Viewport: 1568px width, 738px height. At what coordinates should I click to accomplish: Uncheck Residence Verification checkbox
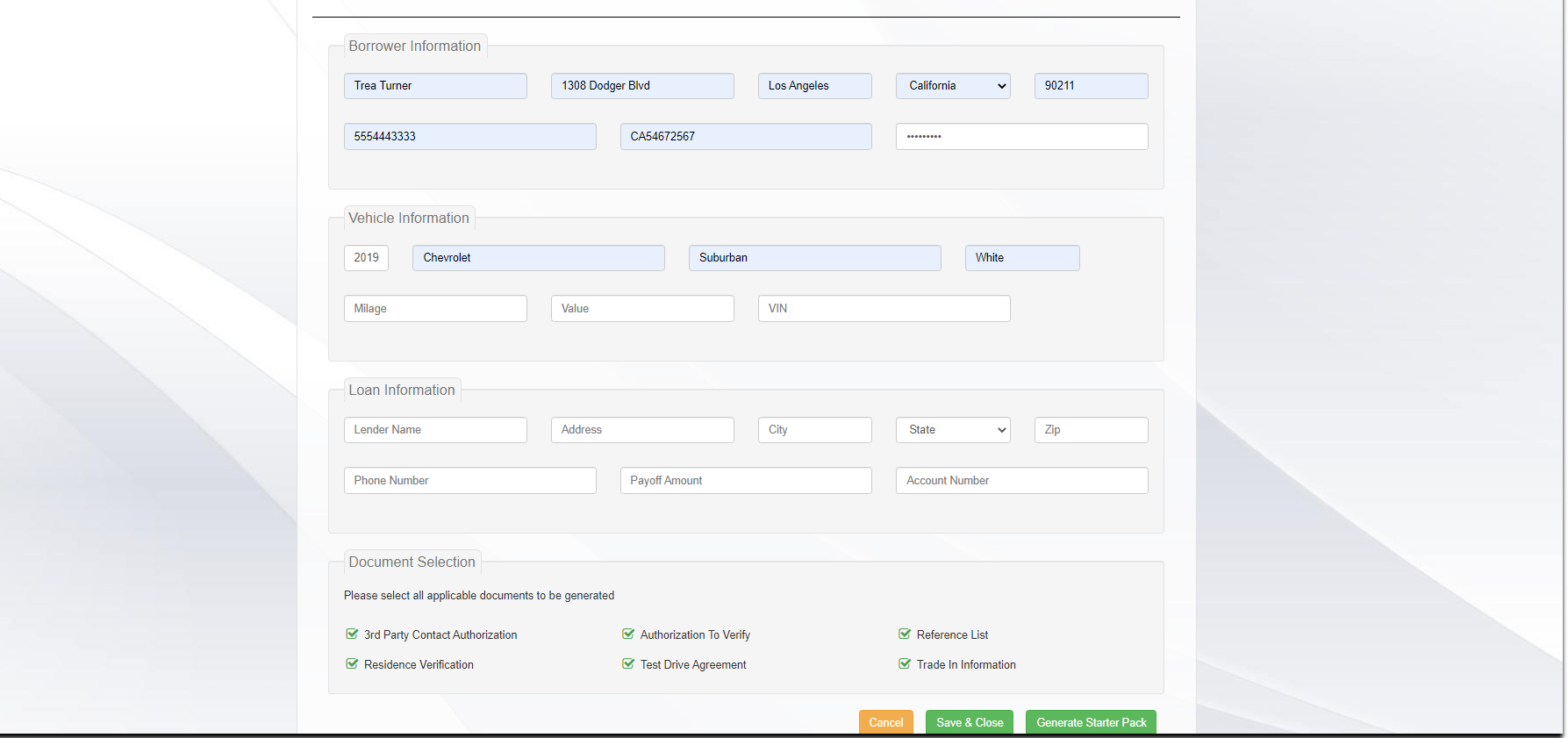352,663
